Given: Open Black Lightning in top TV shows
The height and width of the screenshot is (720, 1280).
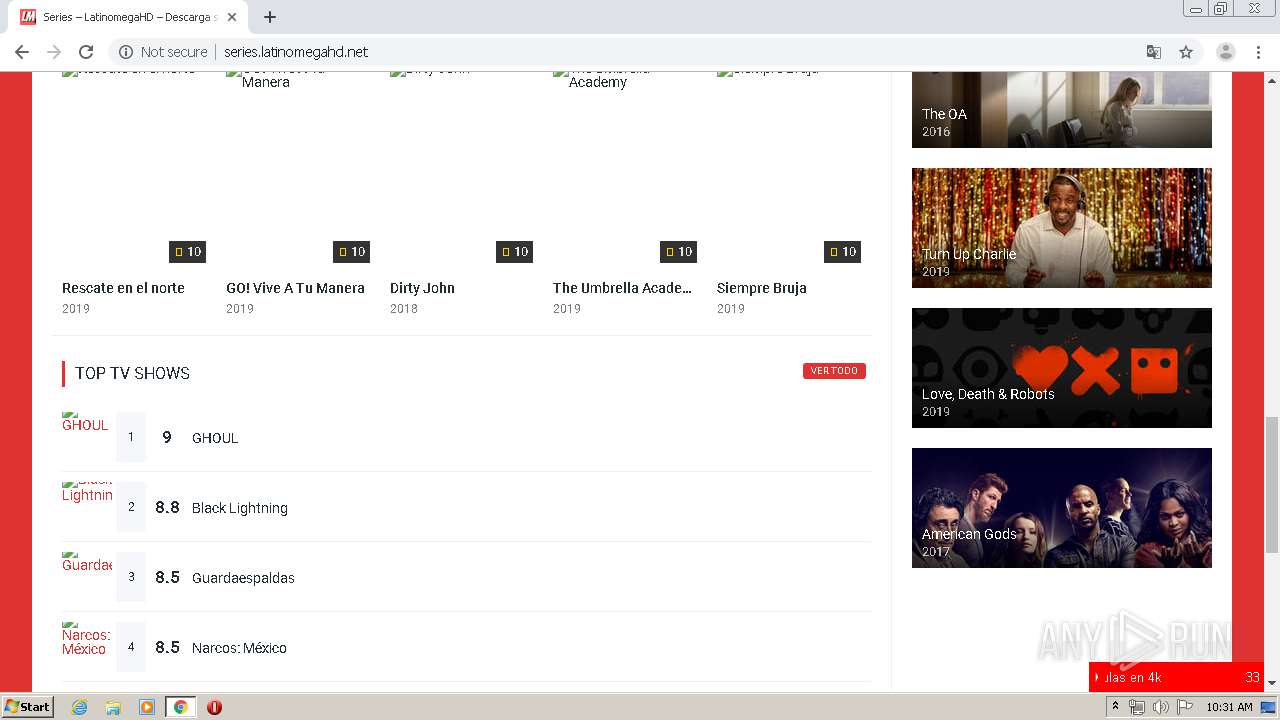Looking at the screenshot, I should pos(240,508).
